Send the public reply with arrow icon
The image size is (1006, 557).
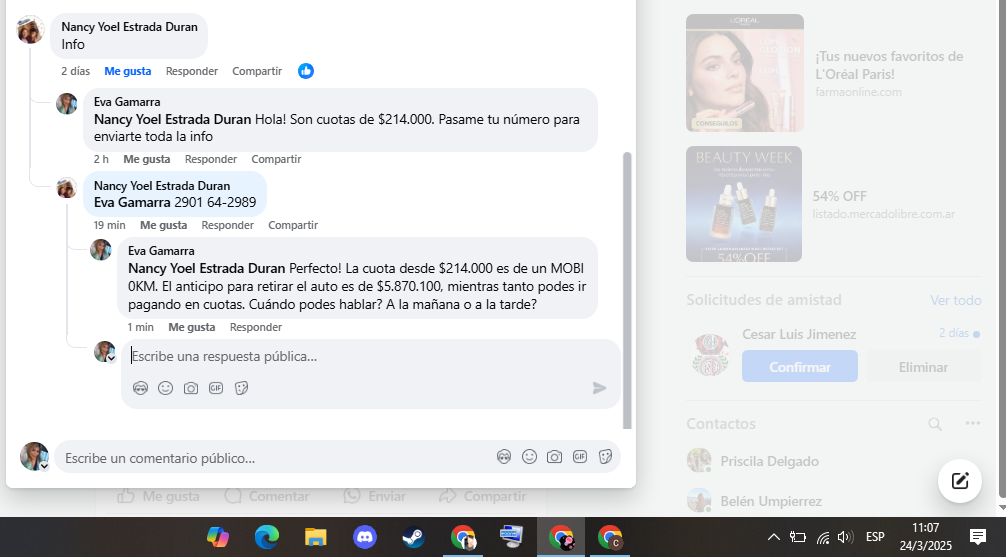click(599, 388)
